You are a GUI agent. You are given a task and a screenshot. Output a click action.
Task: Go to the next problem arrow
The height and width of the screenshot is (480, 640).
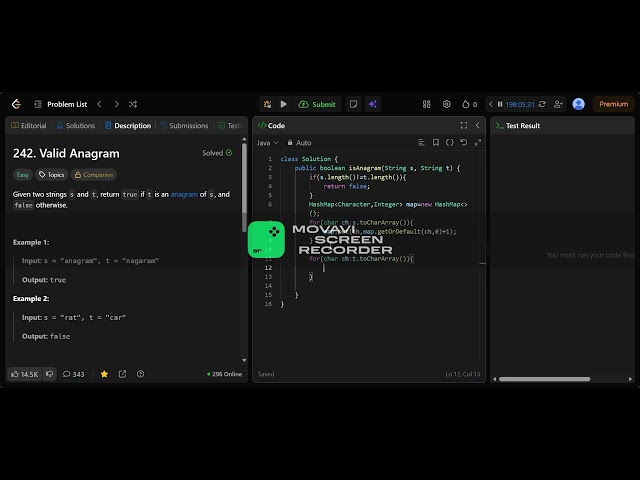(116, 104)
